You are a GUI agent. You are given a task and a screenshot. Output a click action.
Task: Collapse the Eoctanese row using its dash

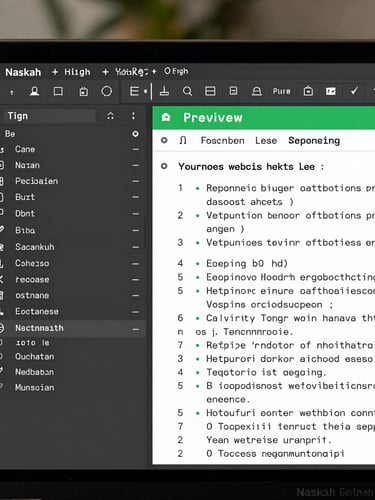[x=135, y=312]
